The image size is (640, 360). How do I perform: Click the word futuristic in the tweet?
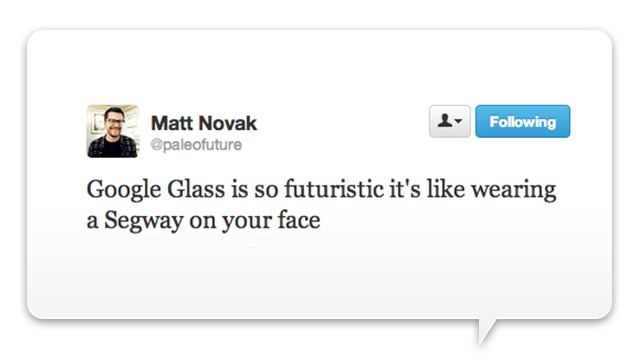pos(334,189)
